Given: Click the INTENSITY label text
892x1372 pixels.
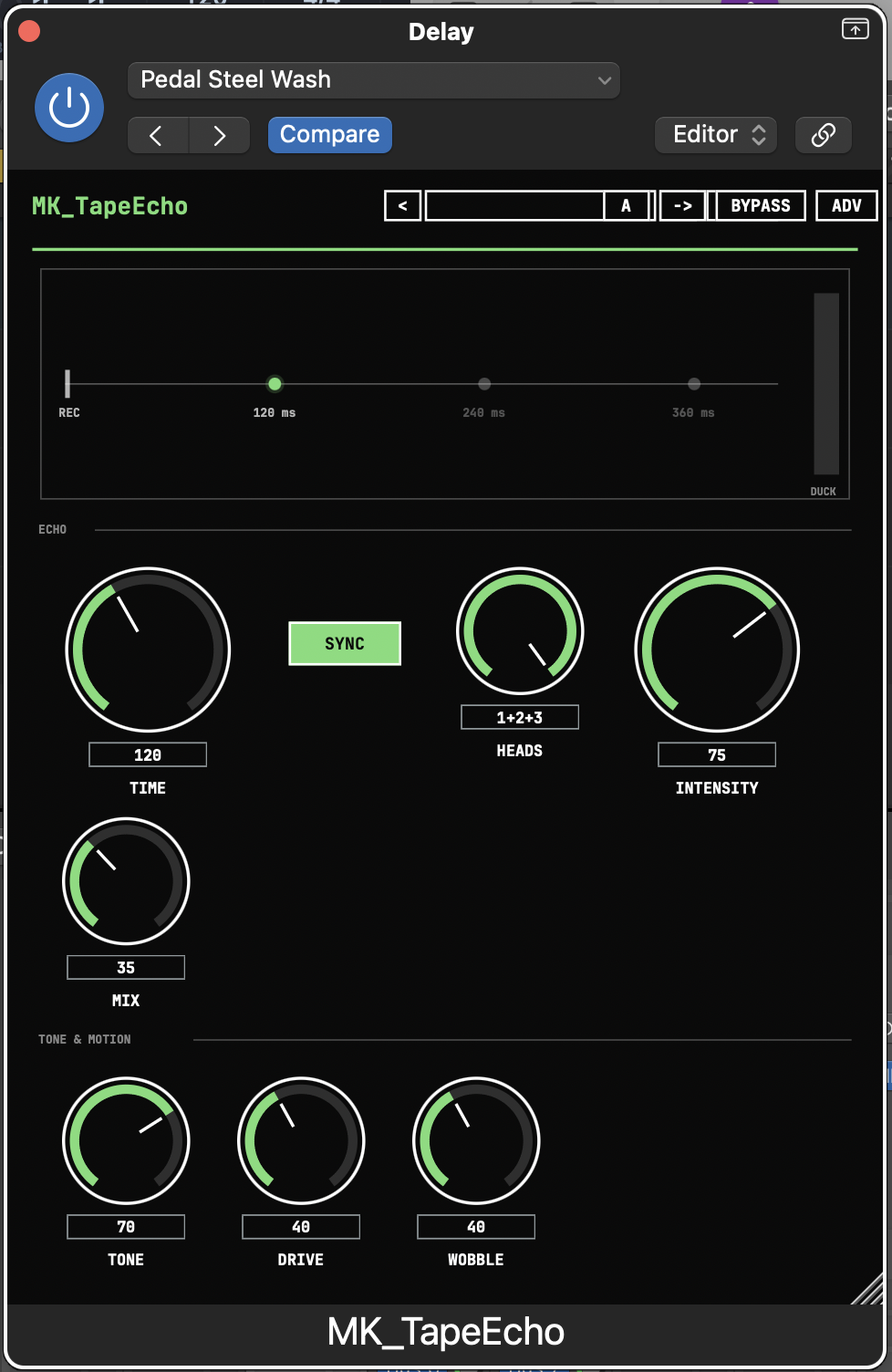Looking at the screenshot, I should click(717, 788).
